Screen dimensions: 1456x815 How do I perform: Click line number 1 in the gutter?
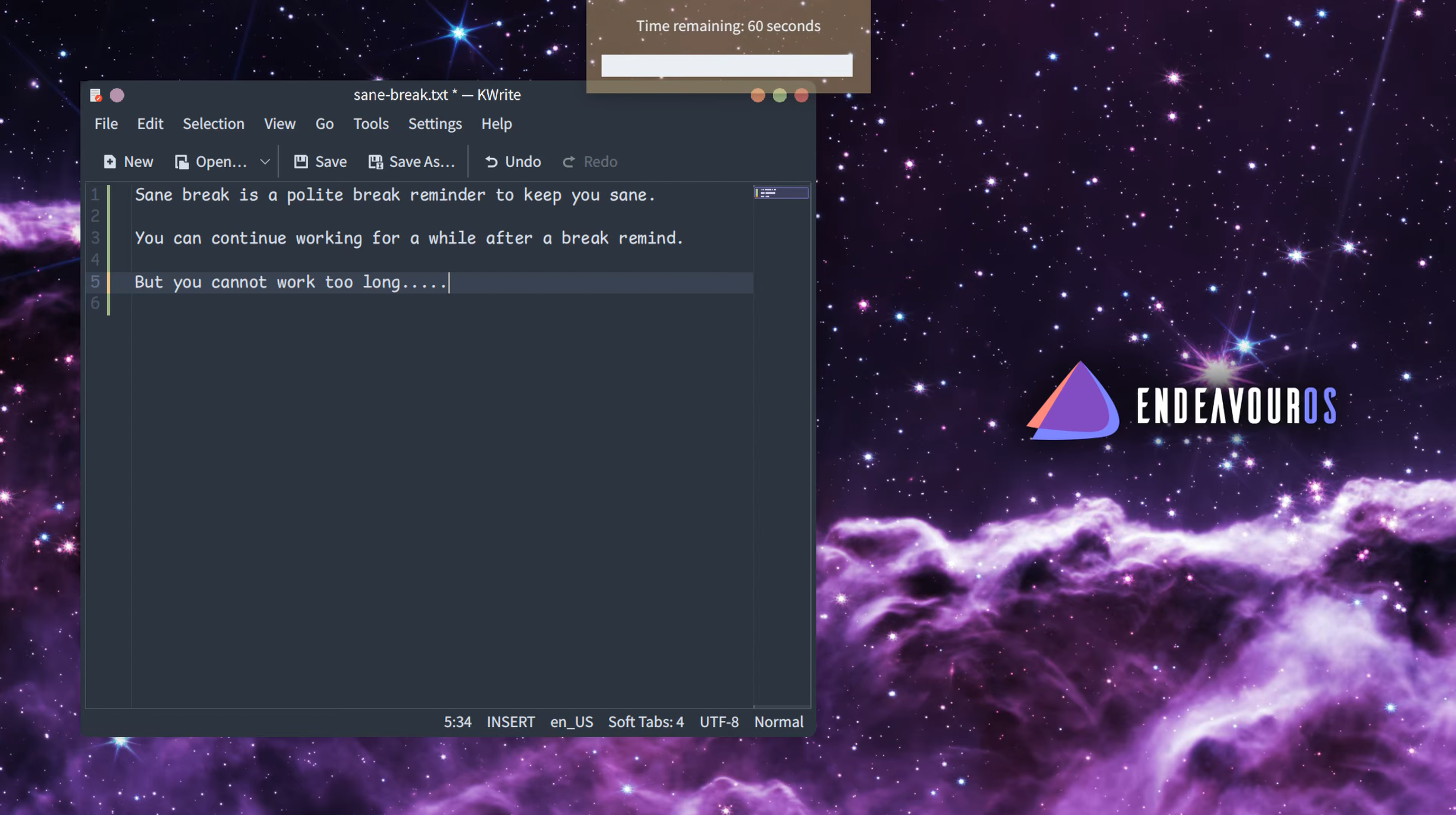(x=95, y=195)
